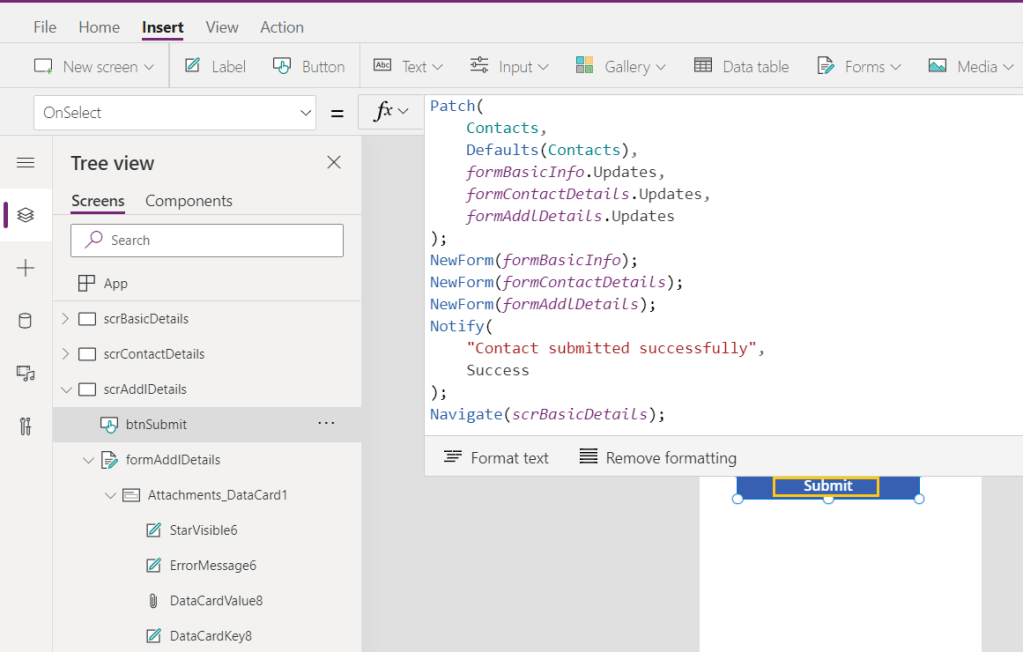The image size is (1023, 652).
Task: Insert a Label control from toolbar
Action: point(214,67)
